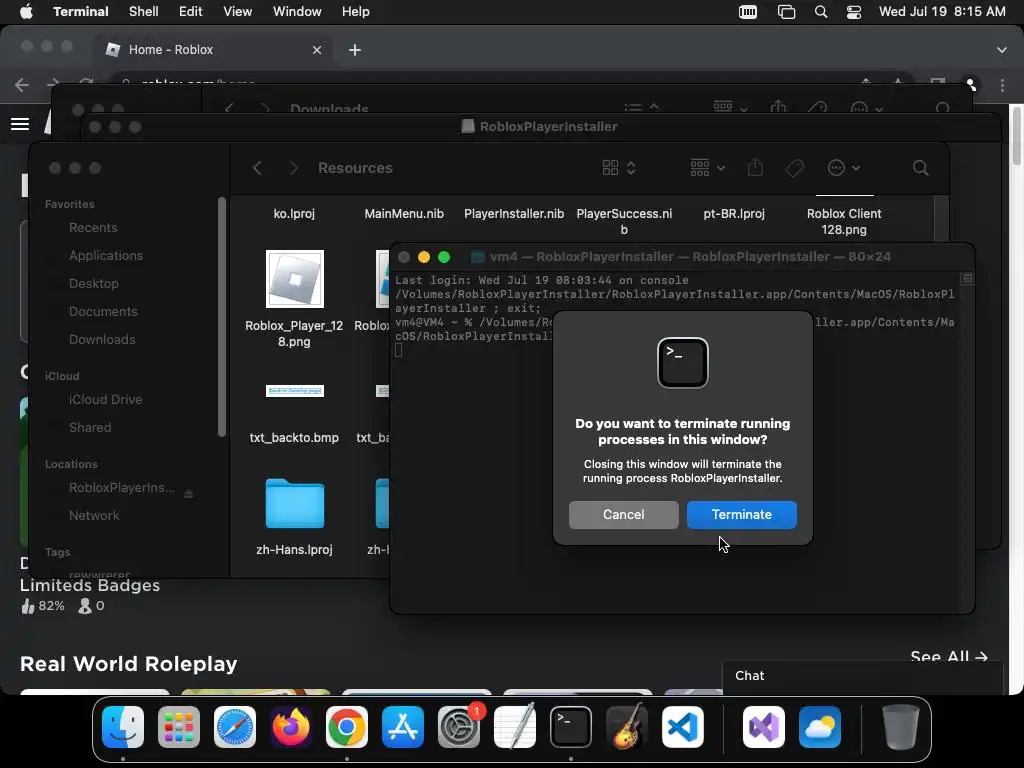The image size is (1024, 768).
Task: Click Cancel in the terminate dialog
Action: coord(623,515)
